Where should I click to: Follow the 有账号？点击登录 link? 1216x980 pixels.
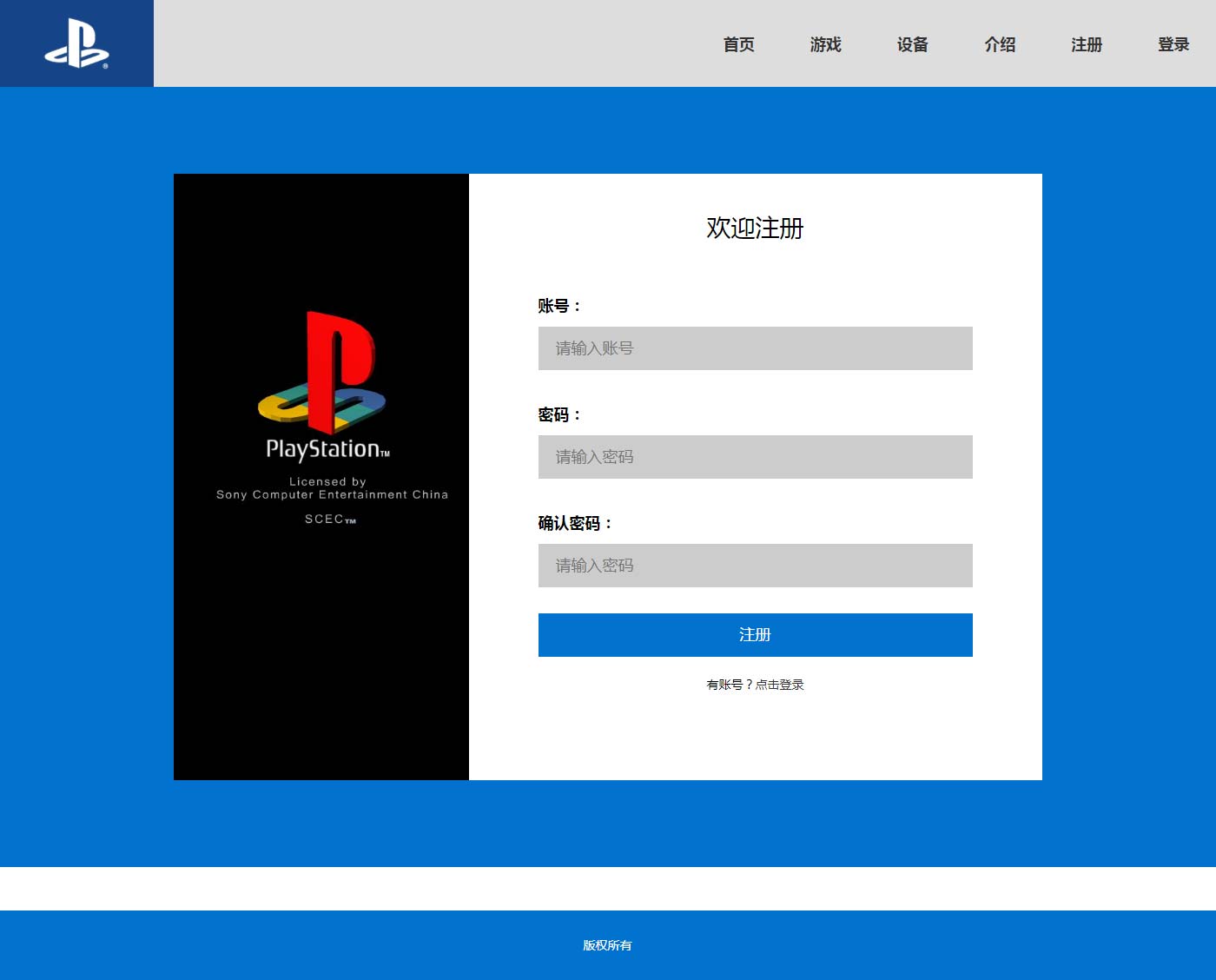(756, 685)
